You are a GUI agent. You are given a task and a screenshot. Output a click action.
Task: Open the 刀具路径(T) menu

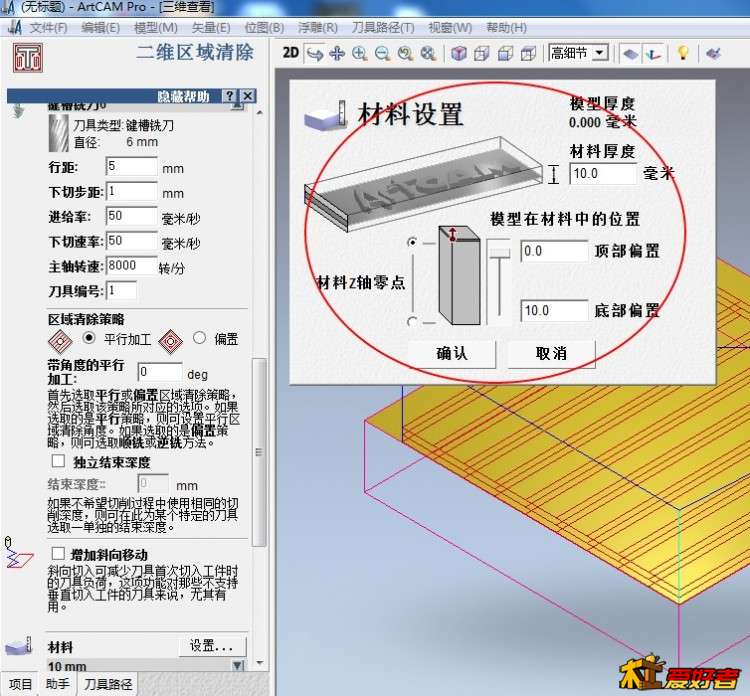pos(383,28)
